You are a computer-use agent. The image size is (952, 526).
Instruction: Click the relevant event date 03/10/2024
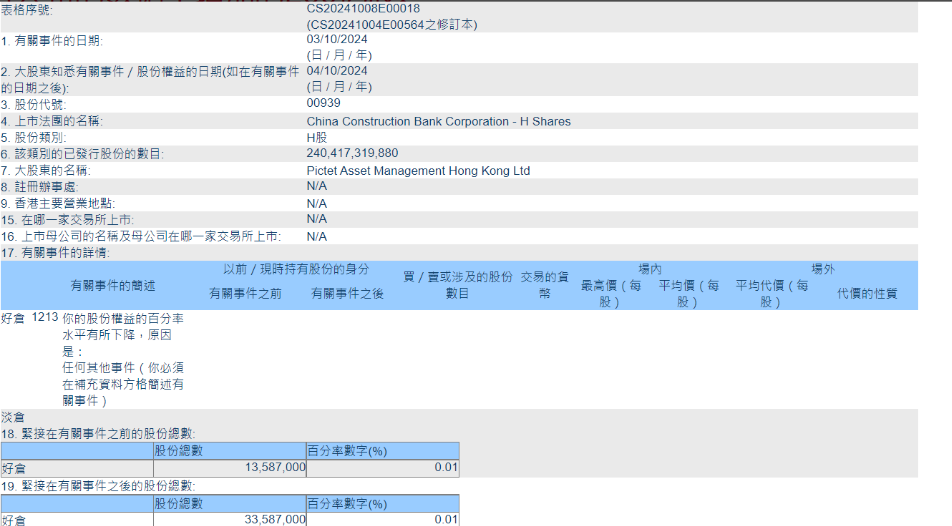[337, 40]
